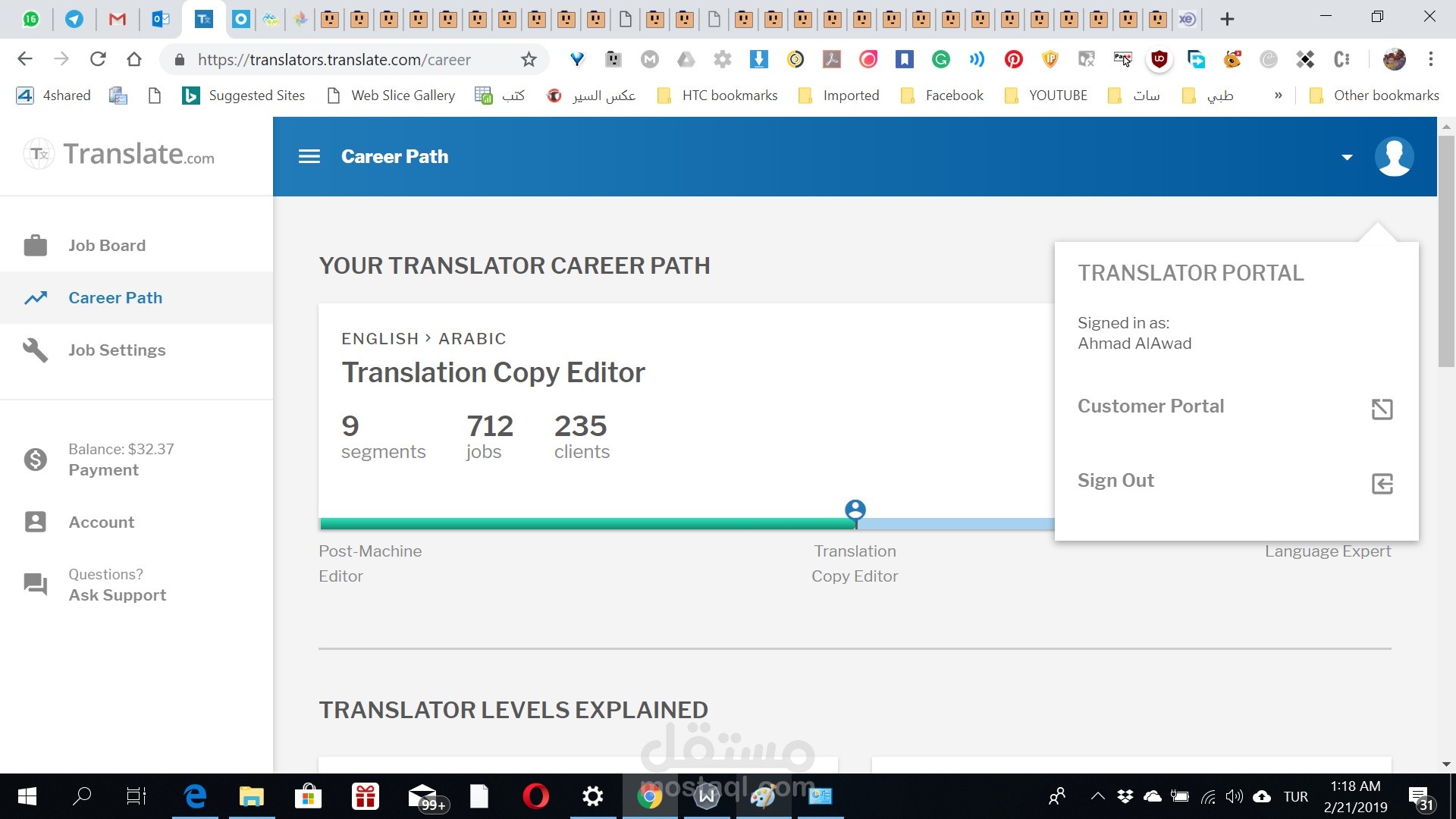Click the TUR keyboard language indicator

pos(1296,797)
